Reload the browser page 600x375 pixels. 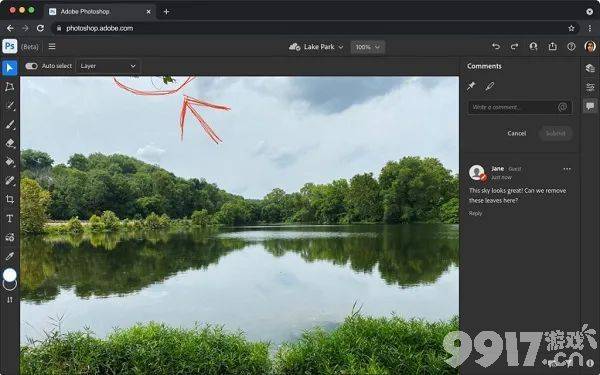(x=40, y=28)
